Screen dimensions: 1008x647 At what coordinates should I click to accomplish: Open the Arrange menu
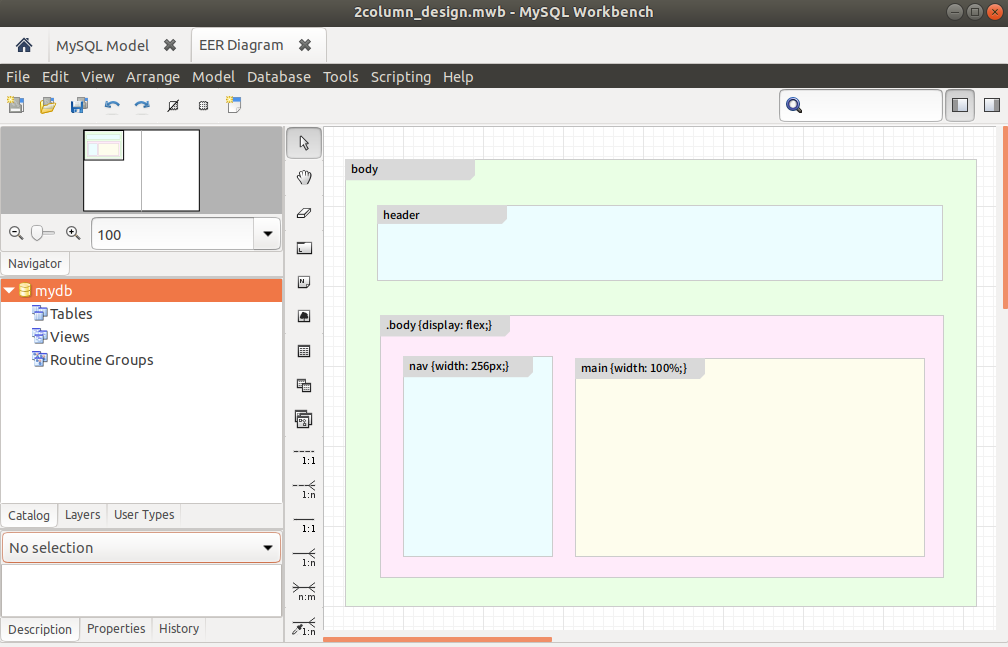coord(153,76)
